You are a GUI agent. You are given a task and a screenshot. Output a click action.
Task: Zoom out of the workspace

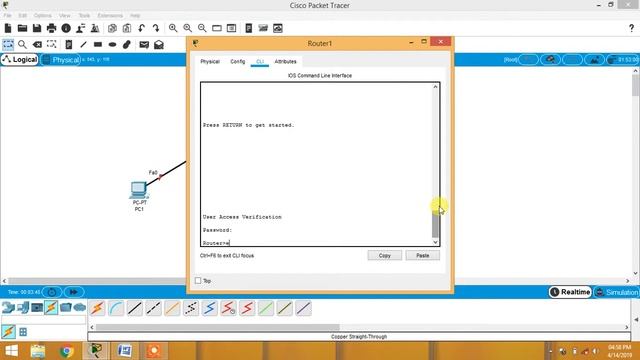tap(202, 28)
